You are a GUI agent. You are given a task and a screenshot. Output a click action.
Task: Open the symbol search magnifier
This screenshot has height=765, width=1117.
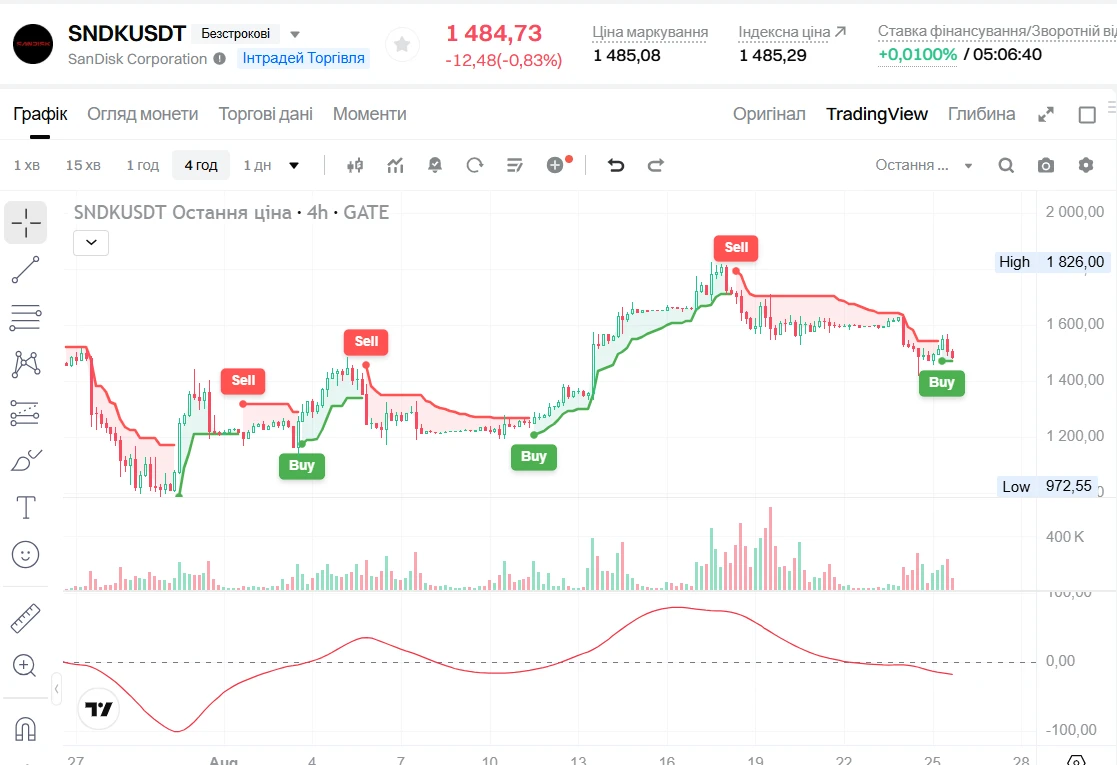(1006, 165)
